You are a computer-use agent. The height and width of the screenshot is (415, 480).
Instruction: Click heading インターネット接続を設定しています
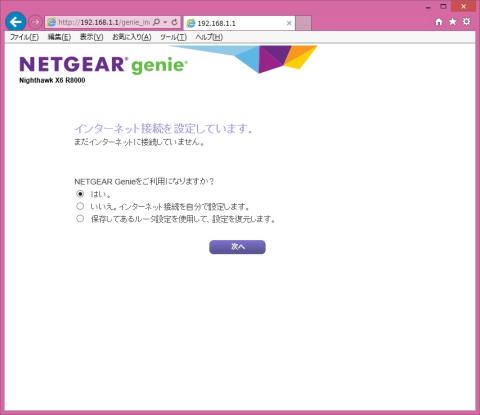[163, 128]
